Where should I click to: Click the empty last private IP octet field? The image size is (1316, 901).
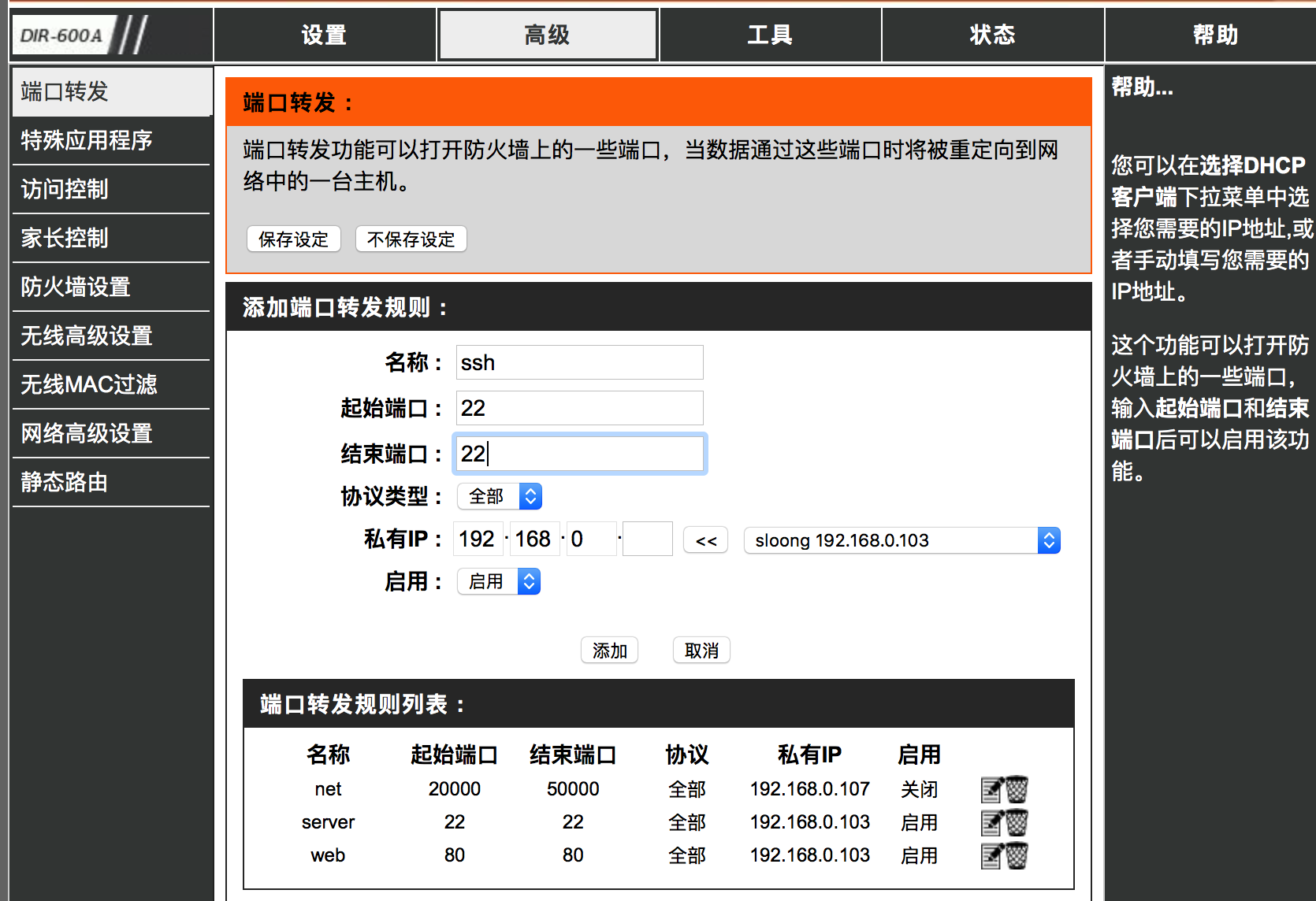coord(647,539)
